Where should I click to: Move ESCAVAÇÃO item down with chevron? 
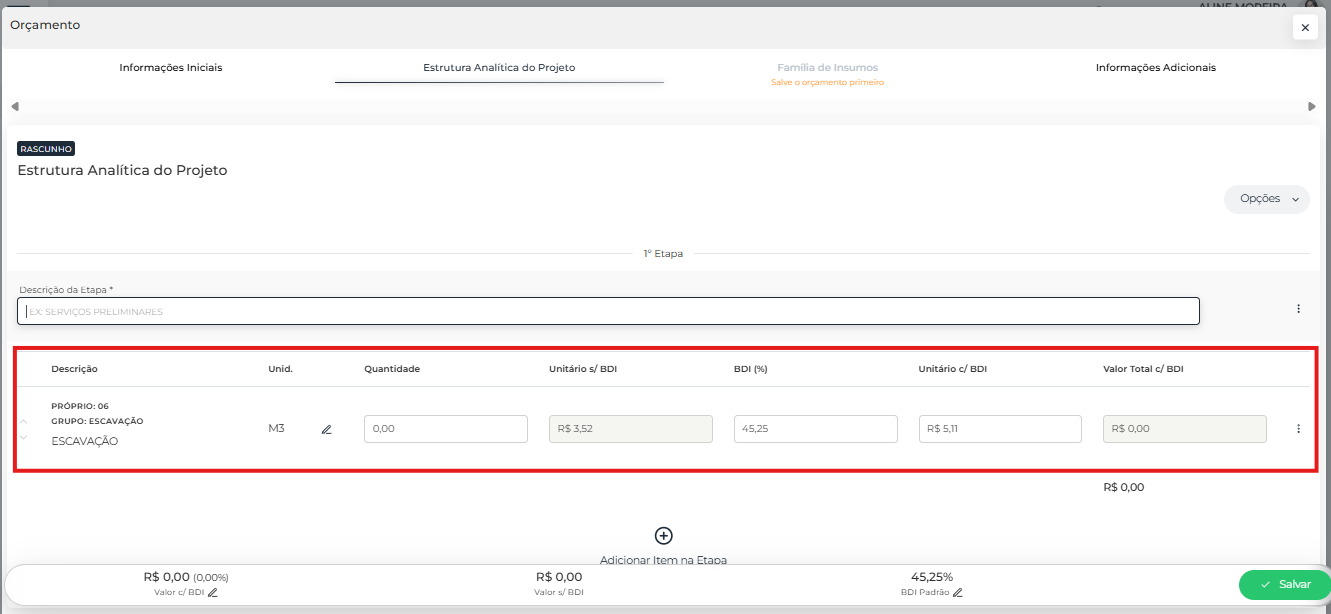coord(24,437)
